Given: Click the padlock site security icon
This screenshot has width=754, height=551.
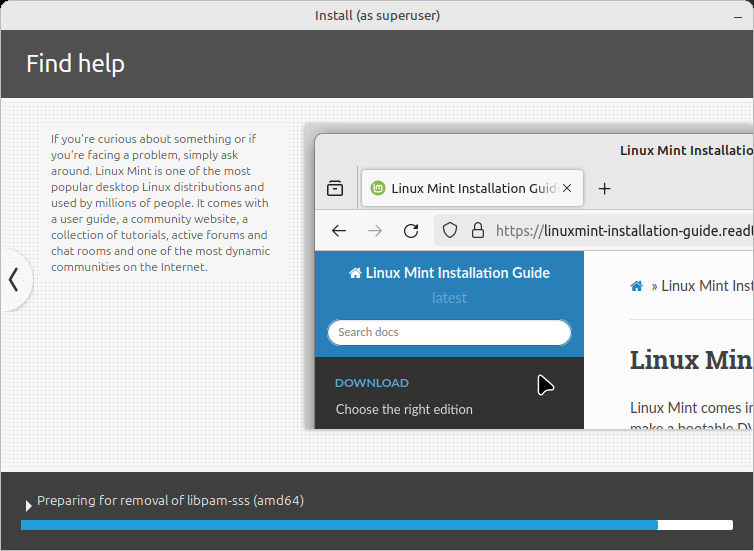Looking at the screenshot, I should (478, 230).
